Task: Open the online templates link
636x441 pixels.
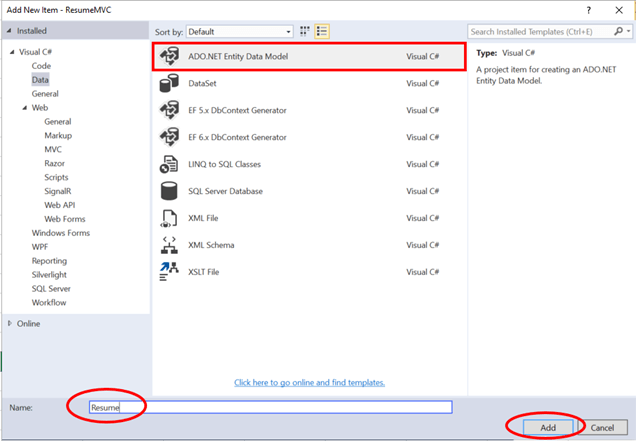Action: (309, 382)
